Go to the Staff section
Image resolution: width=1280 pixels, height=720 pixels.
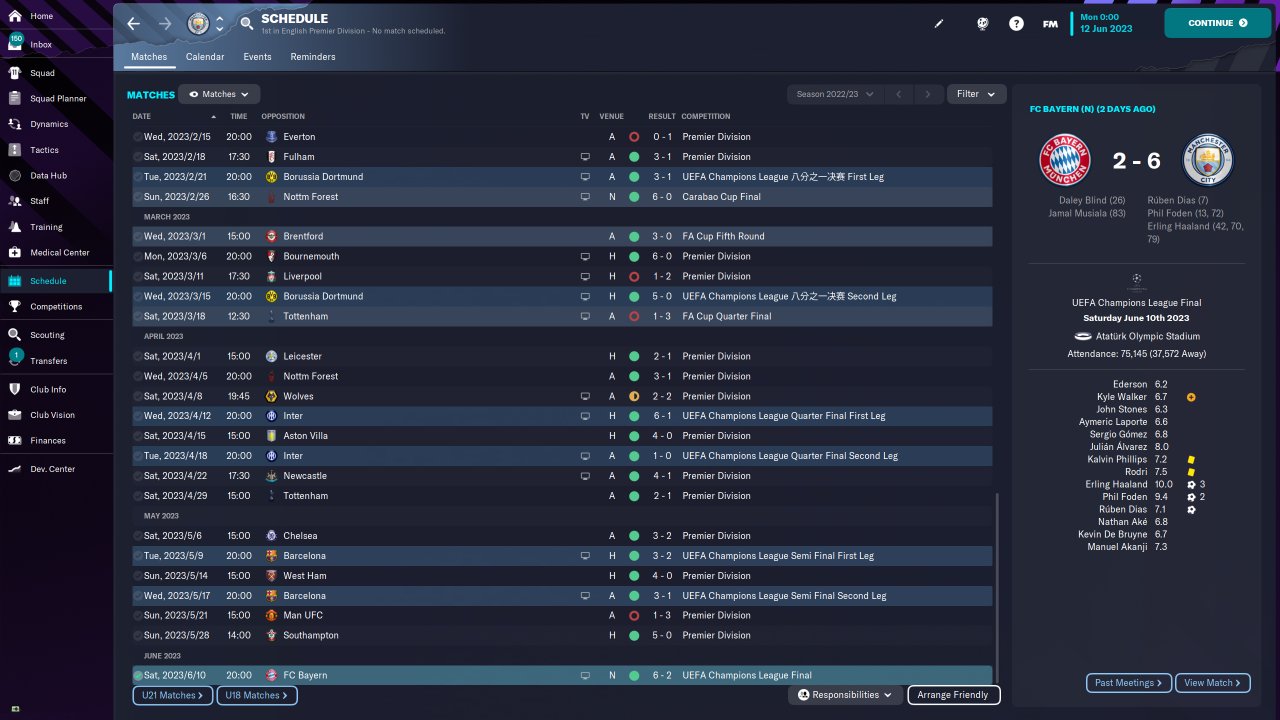point(39,201)
